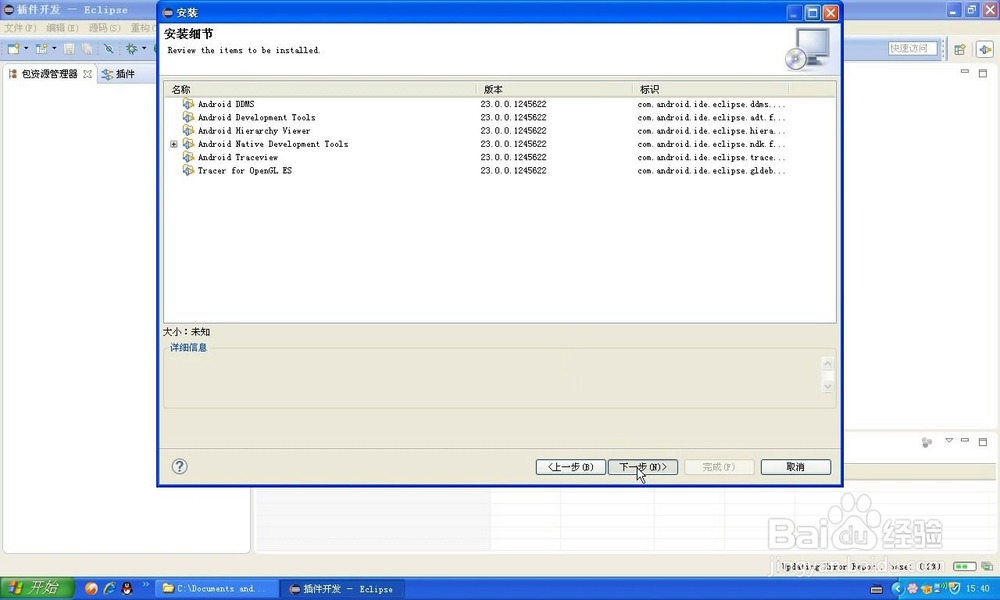Image resolution: width=1000 pixels, height=600 pixels.
Task: Open the 编辑(E) menu
Action: coord(62,28)
